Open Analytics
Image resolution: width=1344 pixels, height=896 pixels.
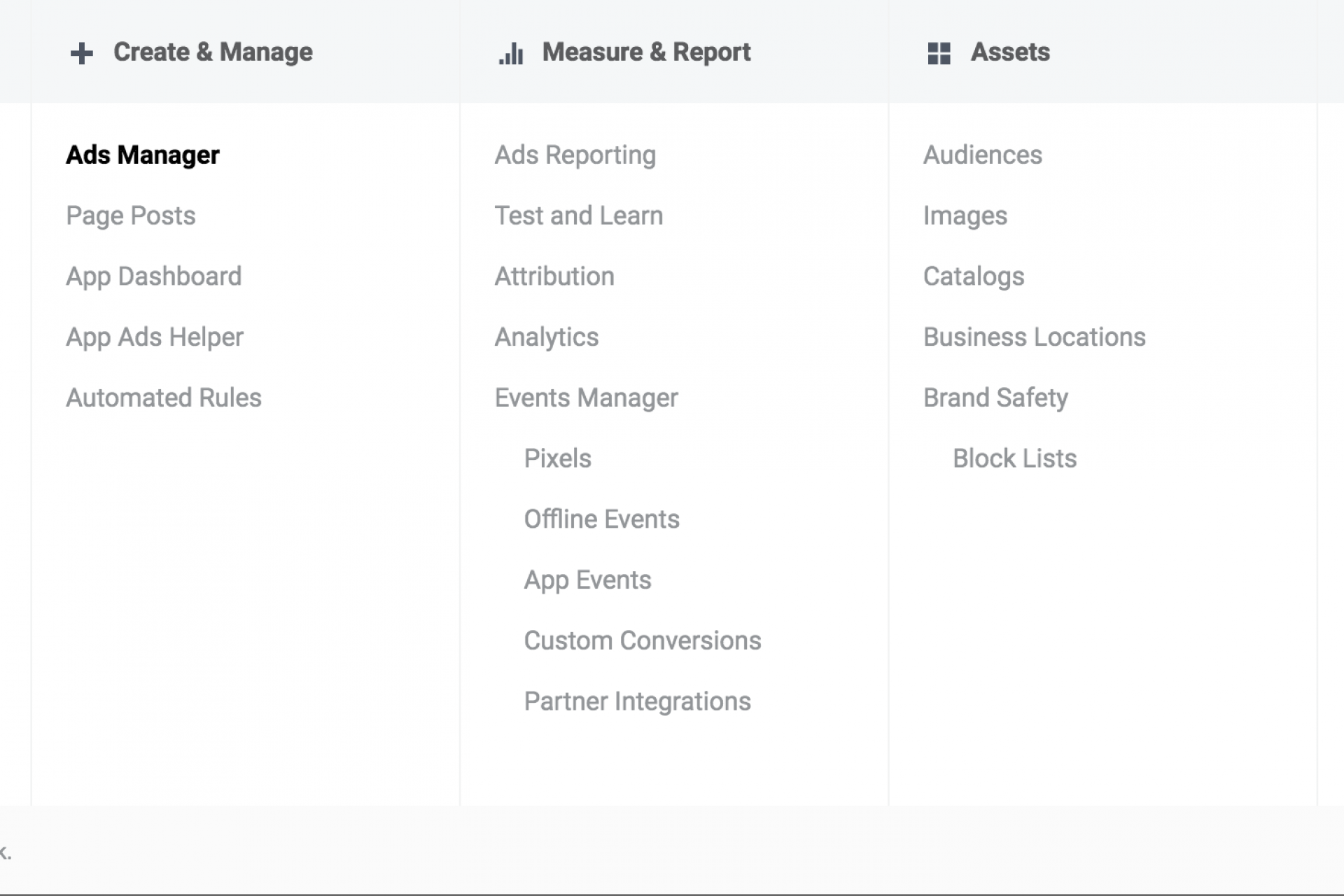click(x=547, y=337)
